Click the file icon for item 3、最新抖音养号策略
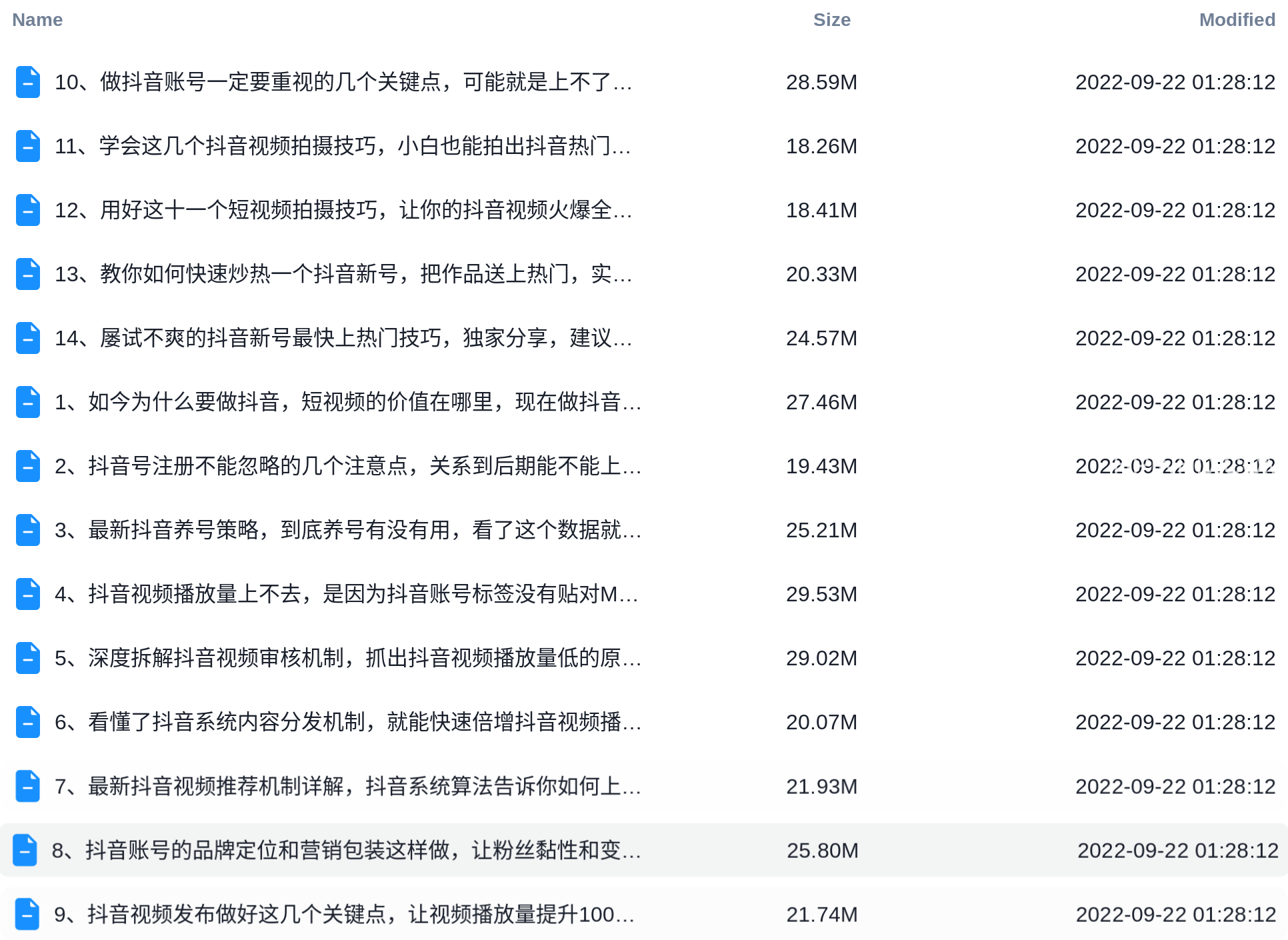 coord(28,530)
